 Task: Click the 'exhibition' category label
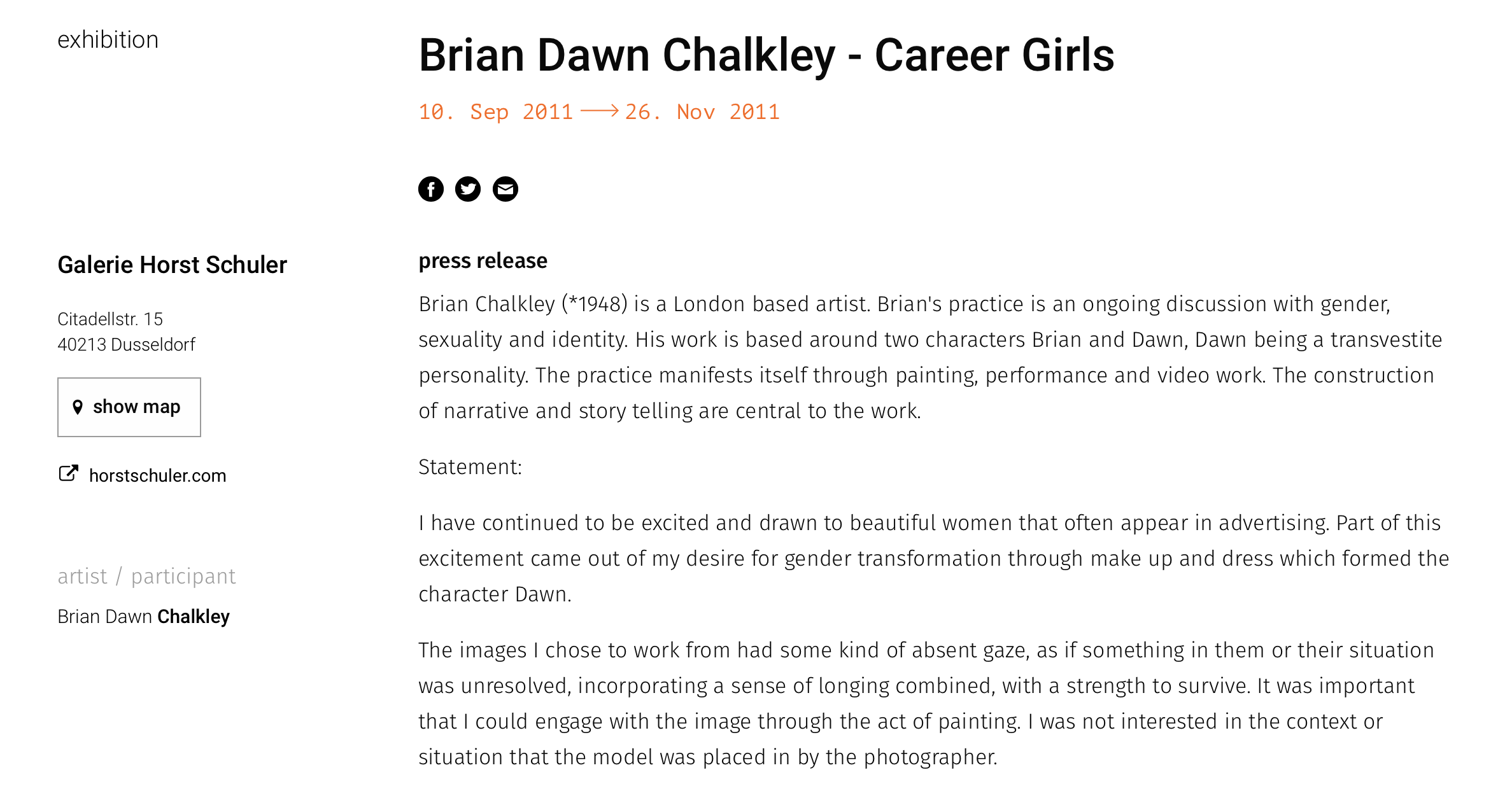tap(108, 39)
